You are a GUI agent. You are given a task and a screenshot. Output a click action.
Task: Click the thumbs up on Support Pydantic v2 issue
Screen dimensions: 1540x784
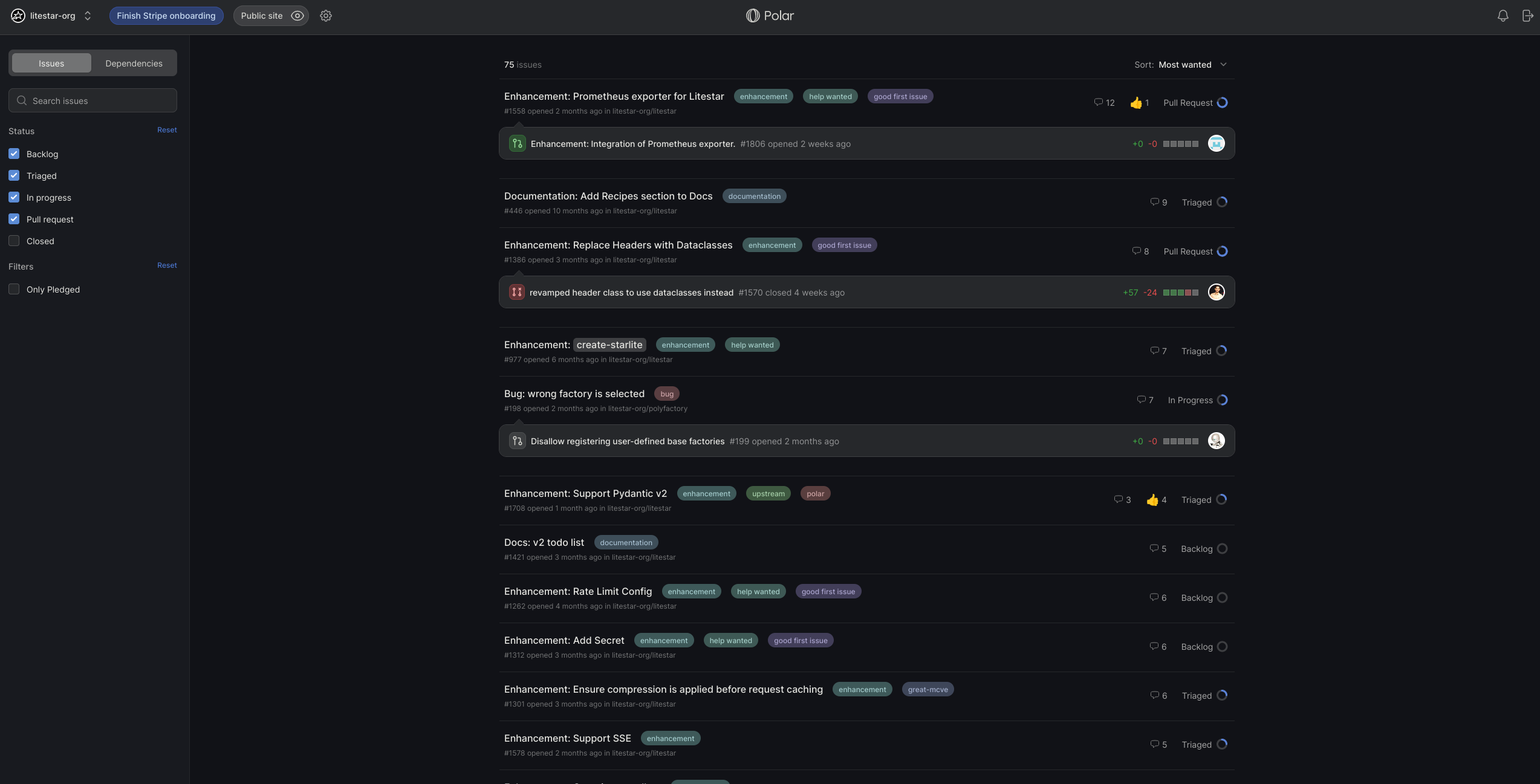(1151, 500)
